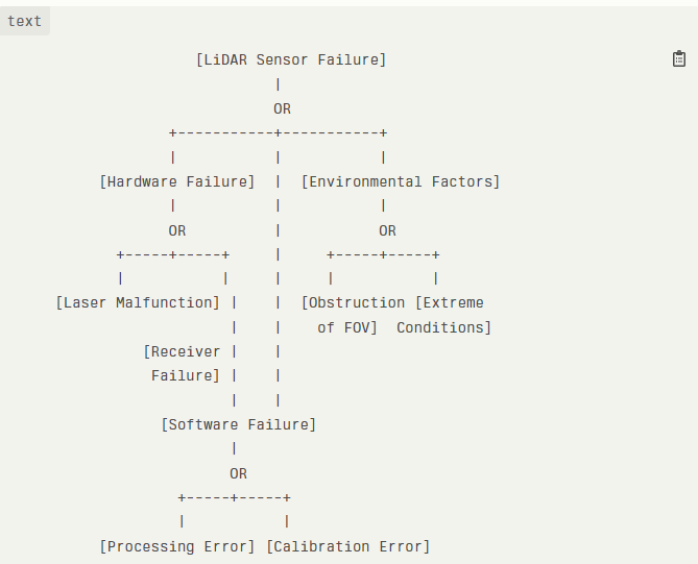Select the Processing Error node
The height and width of the screenshot is (564, 698).
pos(177,547)
